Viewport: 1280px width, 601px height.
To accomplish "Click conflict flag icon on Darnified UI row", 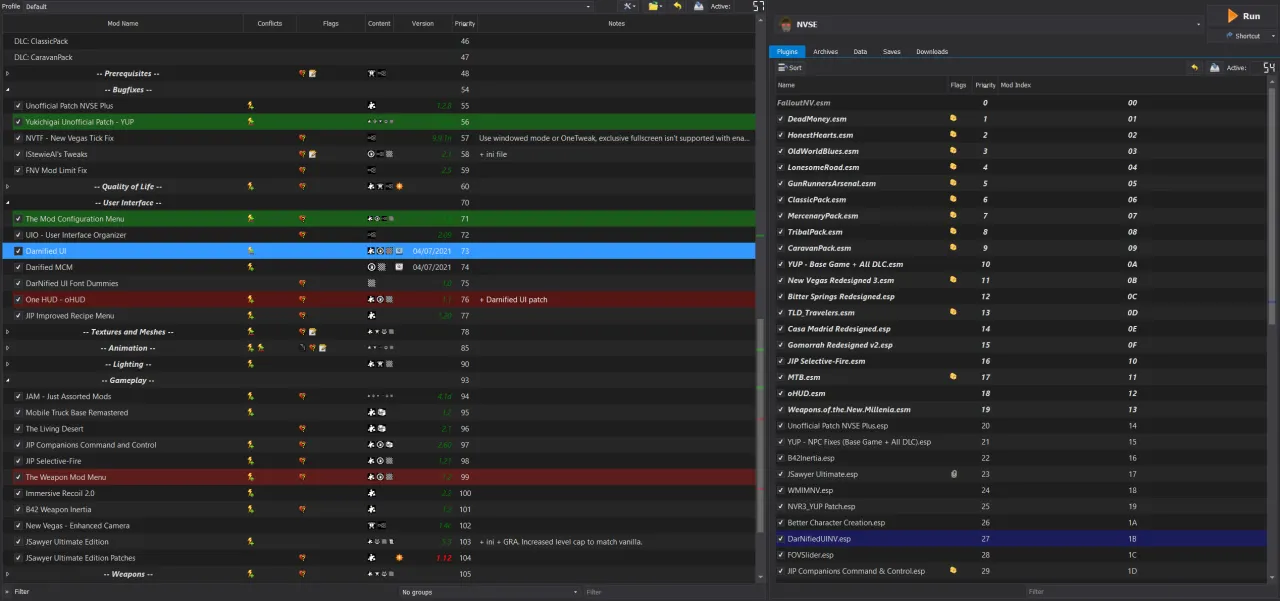I will 250,251.
